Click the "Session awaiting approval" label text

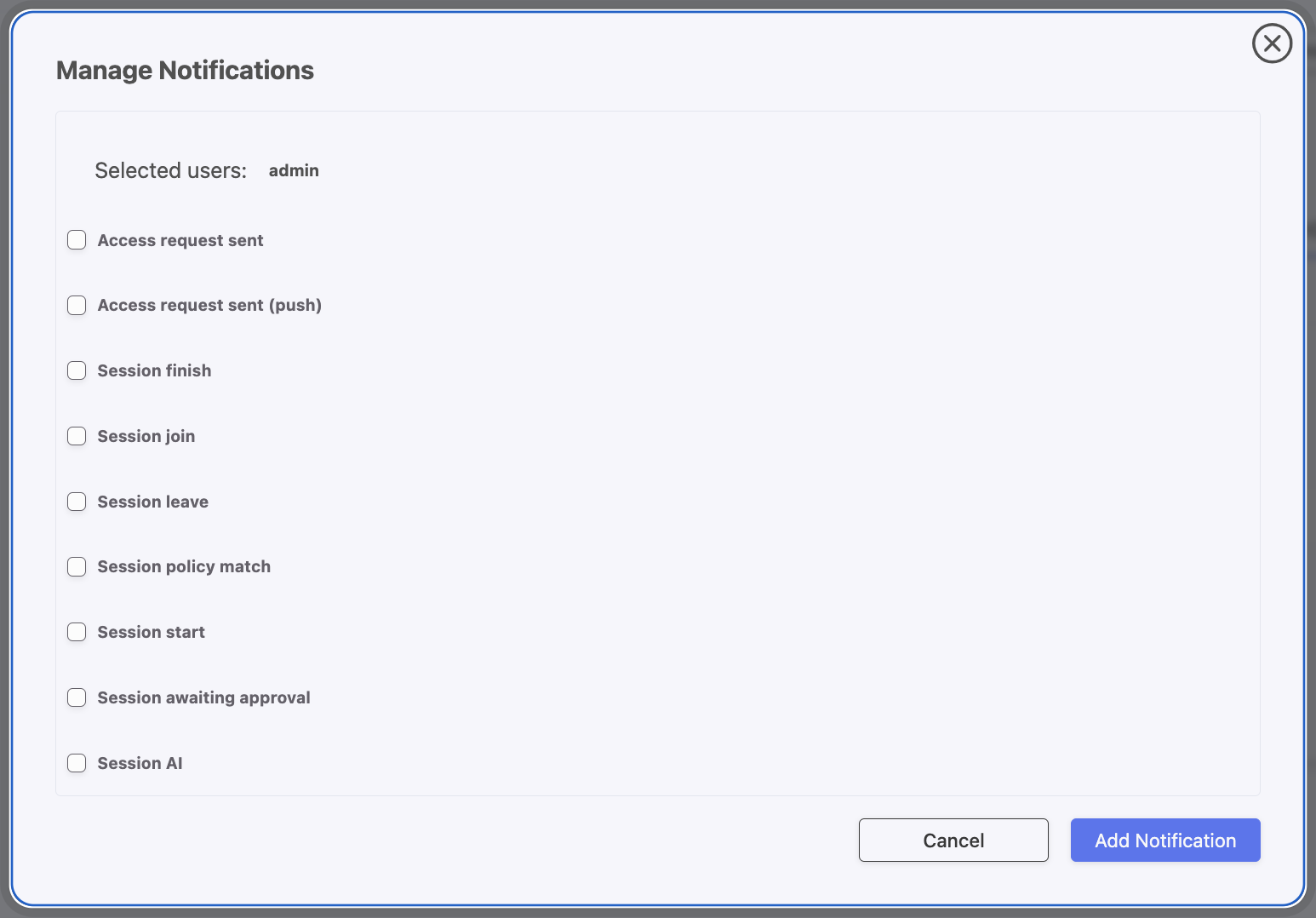(203, 698)
